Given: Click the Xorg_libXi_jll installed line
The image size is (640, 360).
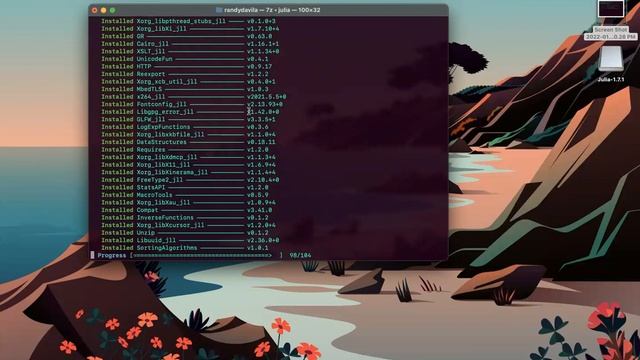Looking at the screenshot, I should pos(190,29).
